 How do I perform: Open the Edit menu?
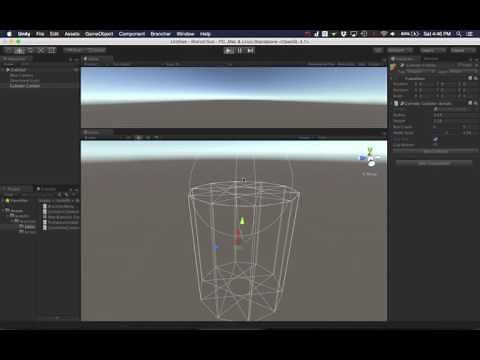[x=54, y=34]
